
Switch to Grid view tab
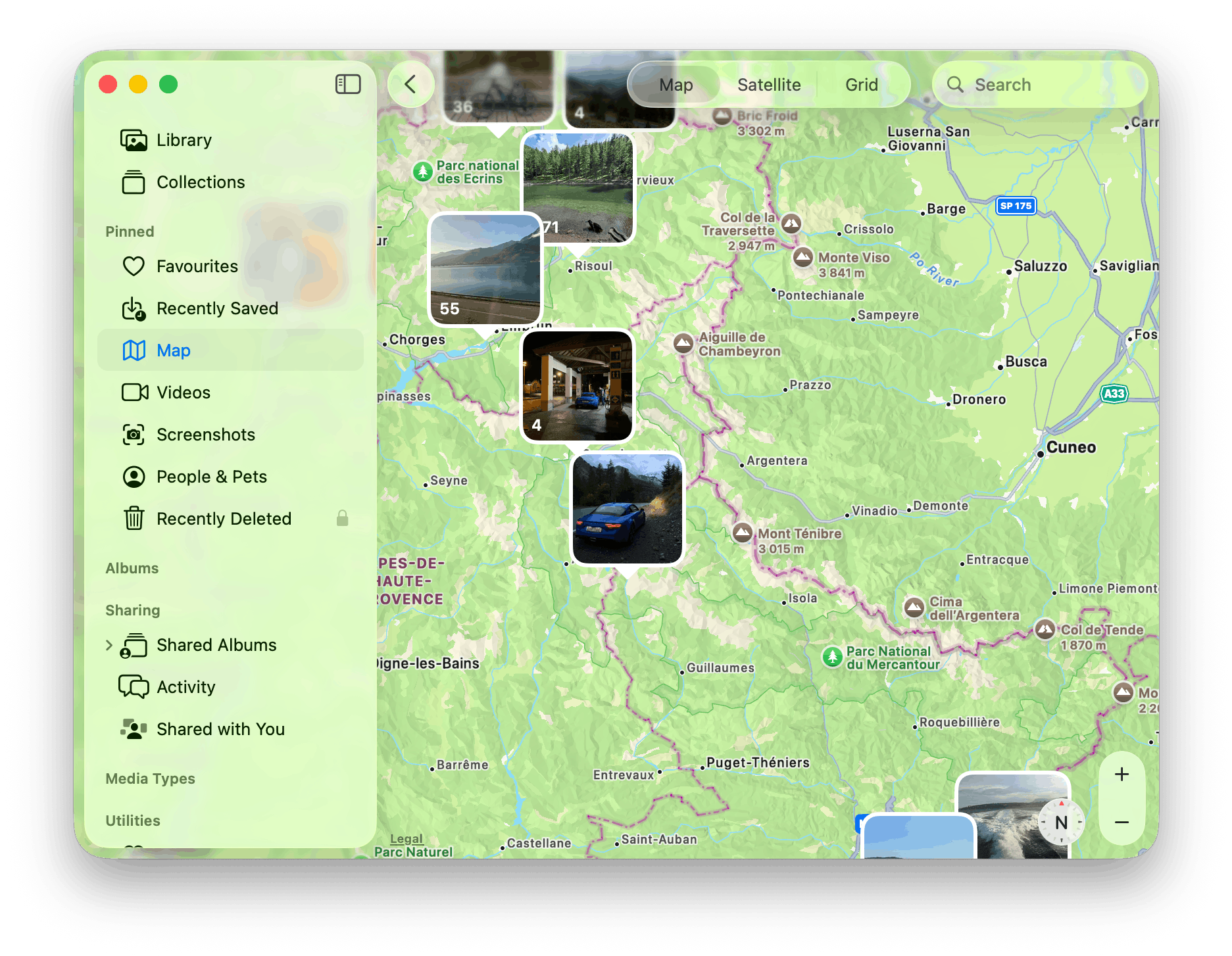861,85
